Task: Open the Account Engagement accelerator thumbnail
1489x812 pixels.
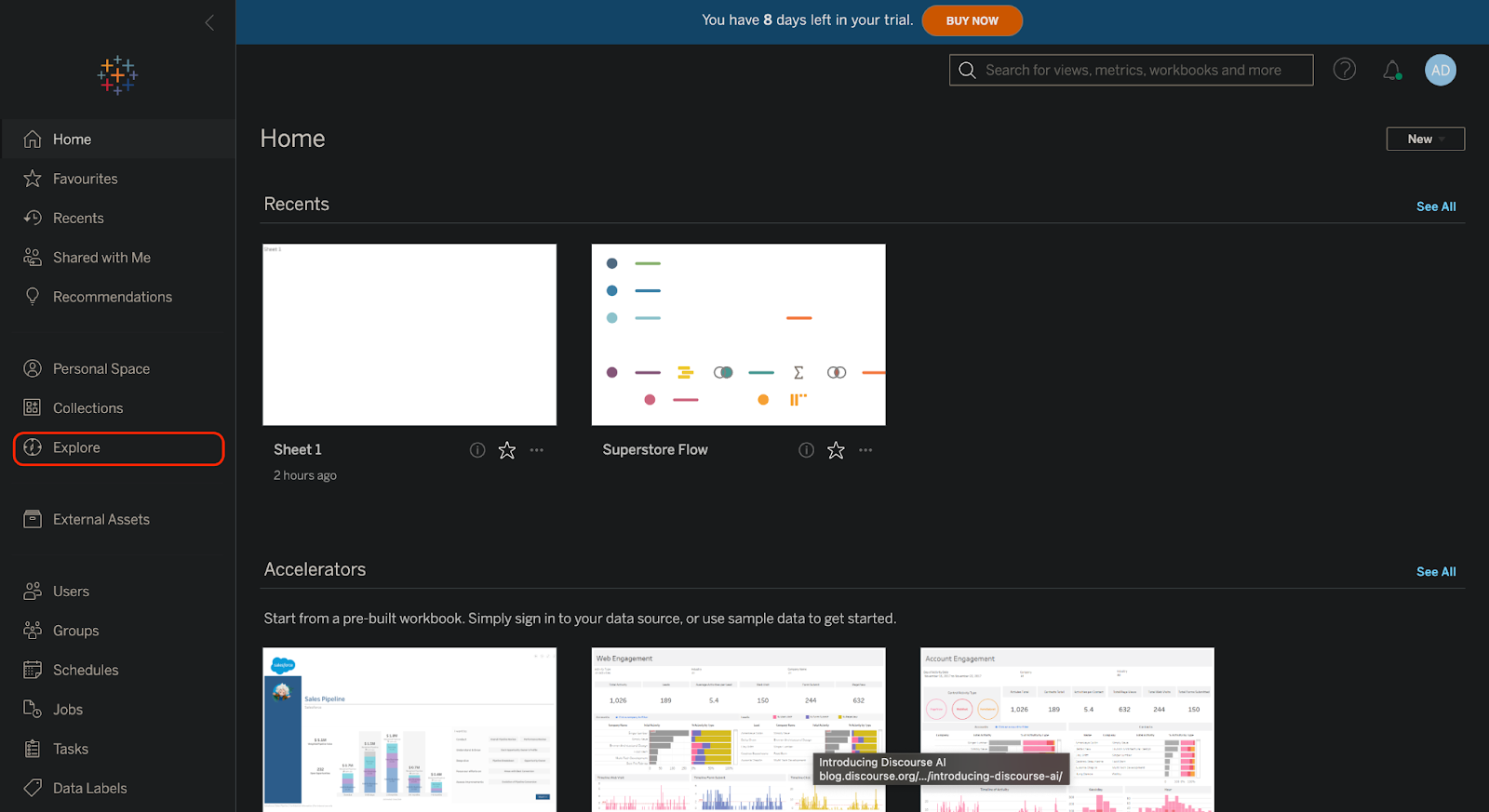Action: (1067, 729)
